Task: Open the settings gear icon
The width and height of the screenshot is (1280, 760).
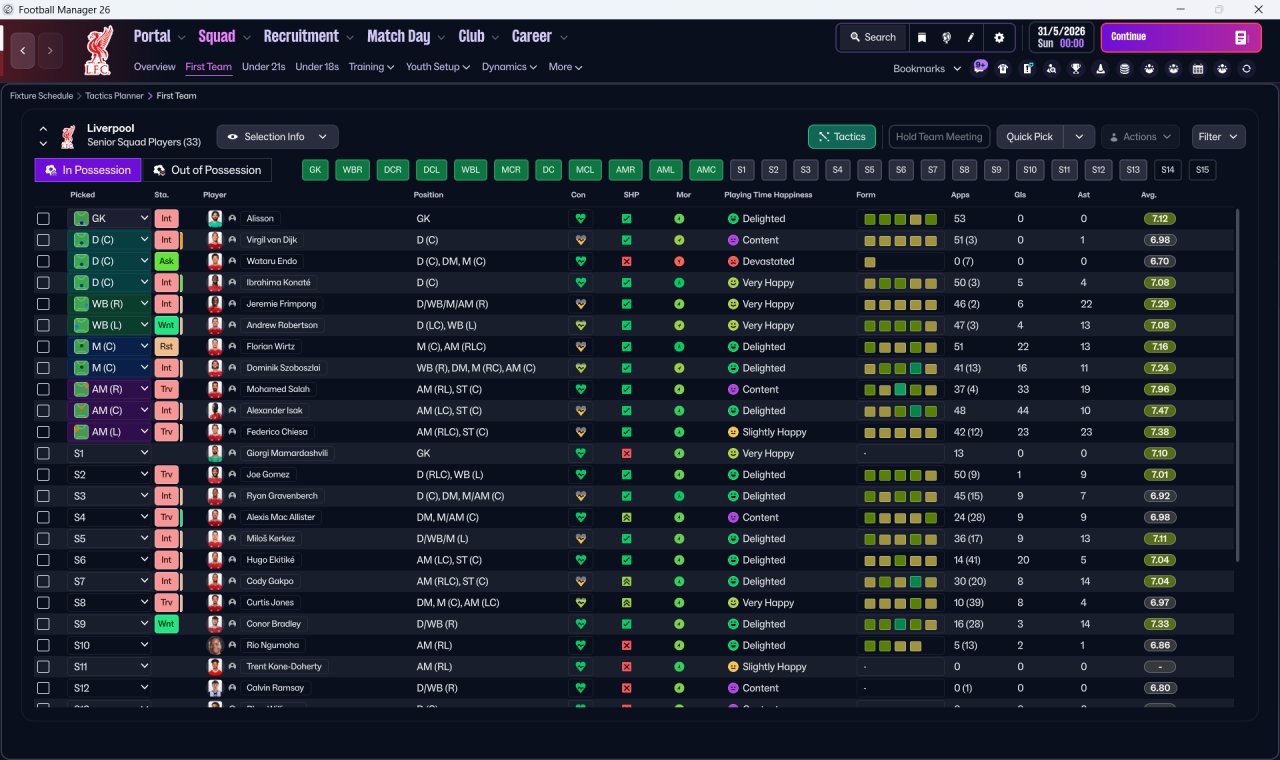Action: [998, 37]
